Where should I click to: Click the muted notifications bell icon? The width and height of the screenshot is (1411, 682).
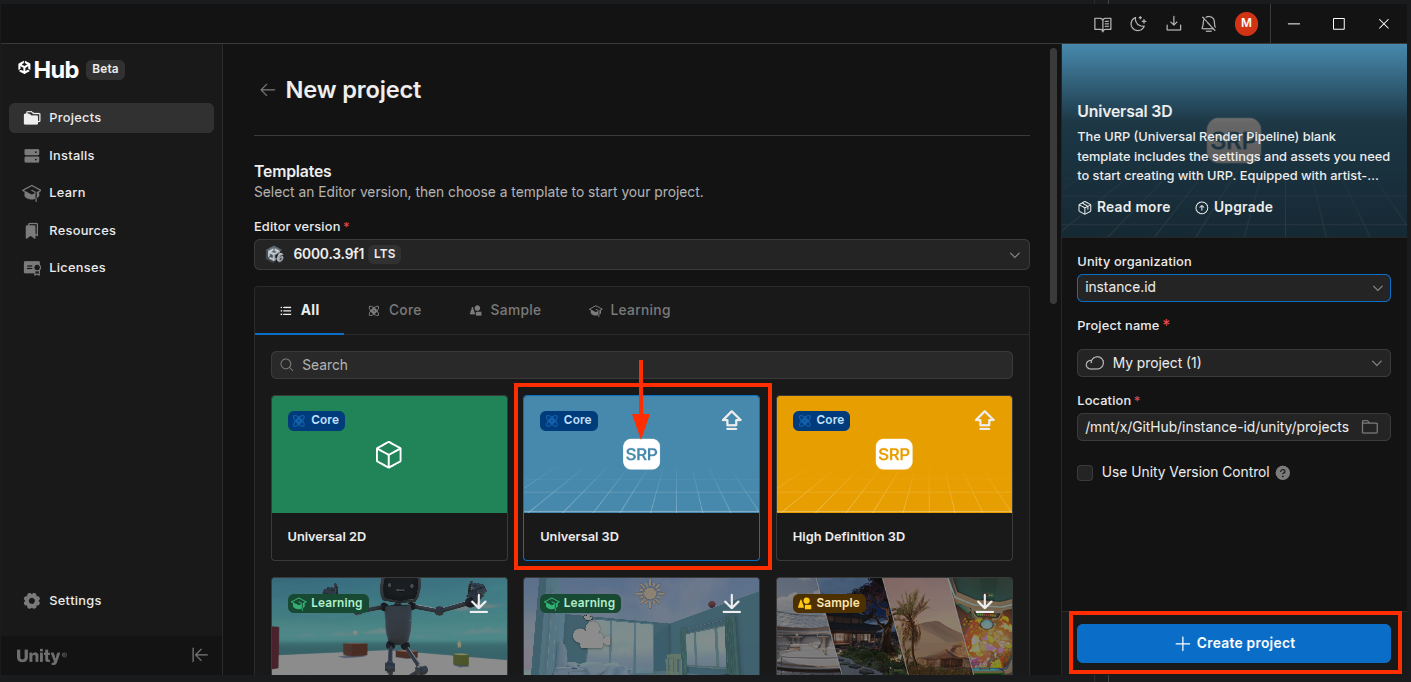pyautogui.click(x=1209, y=25)
